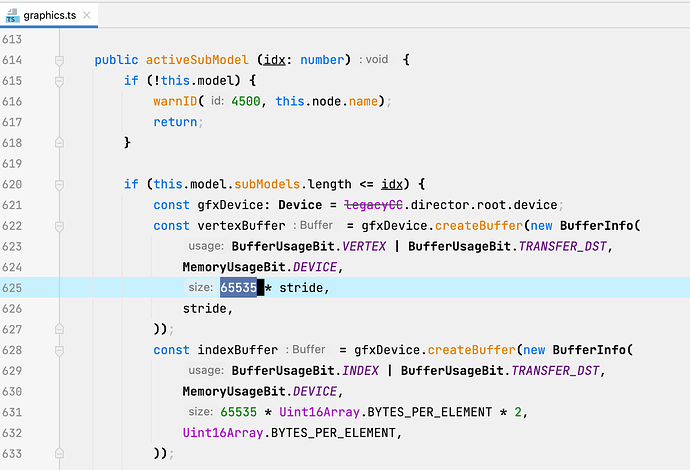This screenshot has height=470, width=690.
Task: Click the ': Buffer' hint after indexBuffer
Action: (305, 349)
